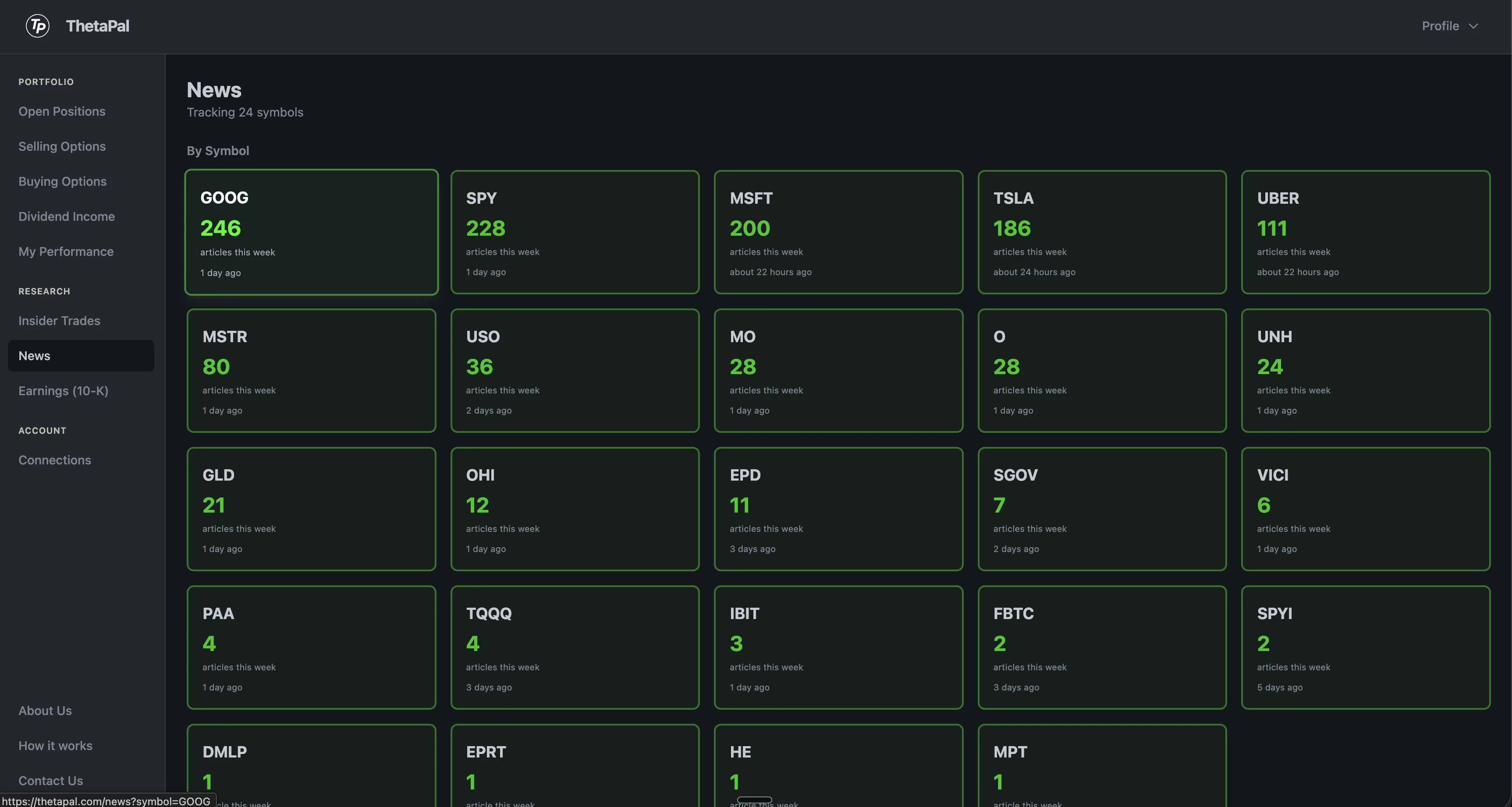Click the MSTR count "80"
Image resolution: width=1512 pixels, height=807 pixels.
[x=216, y=367]
